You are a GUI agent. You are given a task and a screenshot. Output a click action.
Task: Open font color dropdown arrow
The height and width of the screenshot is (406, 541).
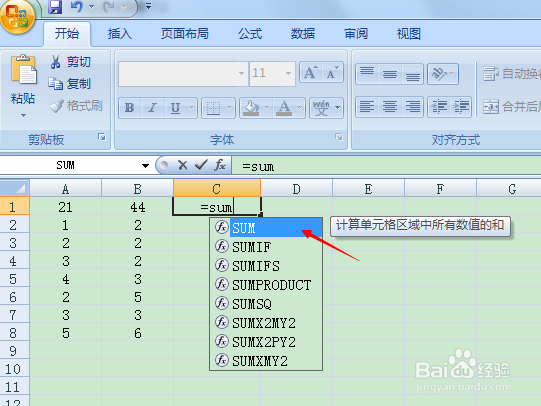point(300,108)
